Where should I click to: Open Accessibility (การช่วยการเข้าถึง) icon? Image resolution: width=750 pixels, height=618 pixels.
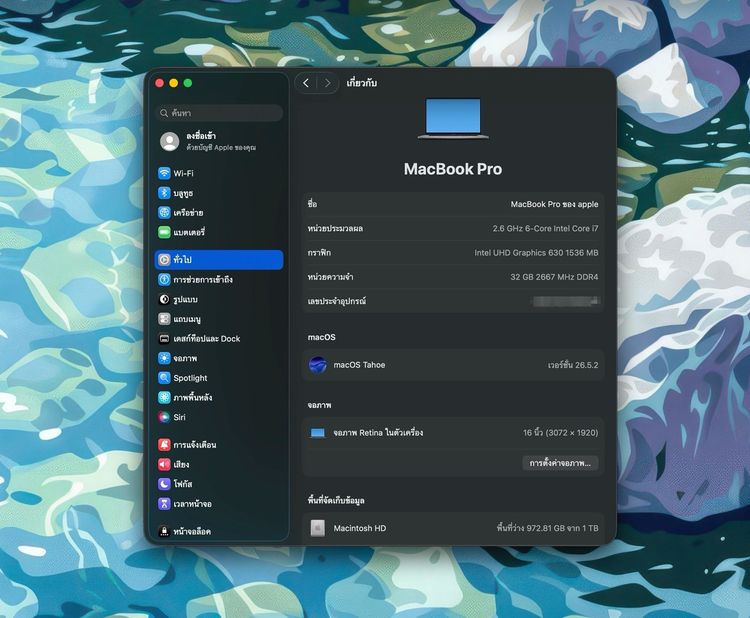[x=164, y=279]
